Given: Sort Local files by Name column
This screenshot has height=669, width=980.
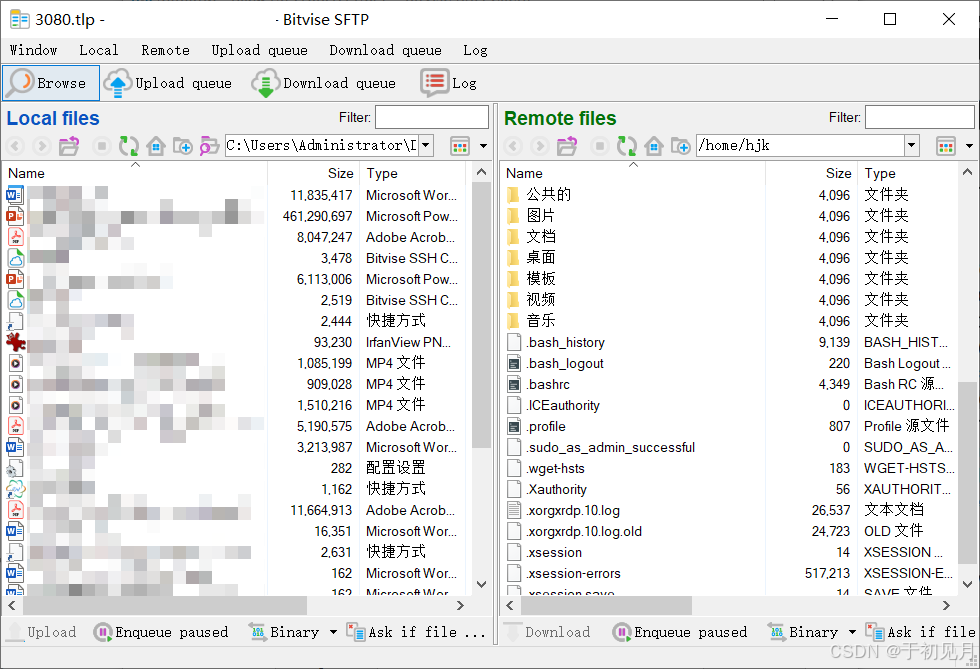Looking at the screenshot, I should click(x=136, y=173).
